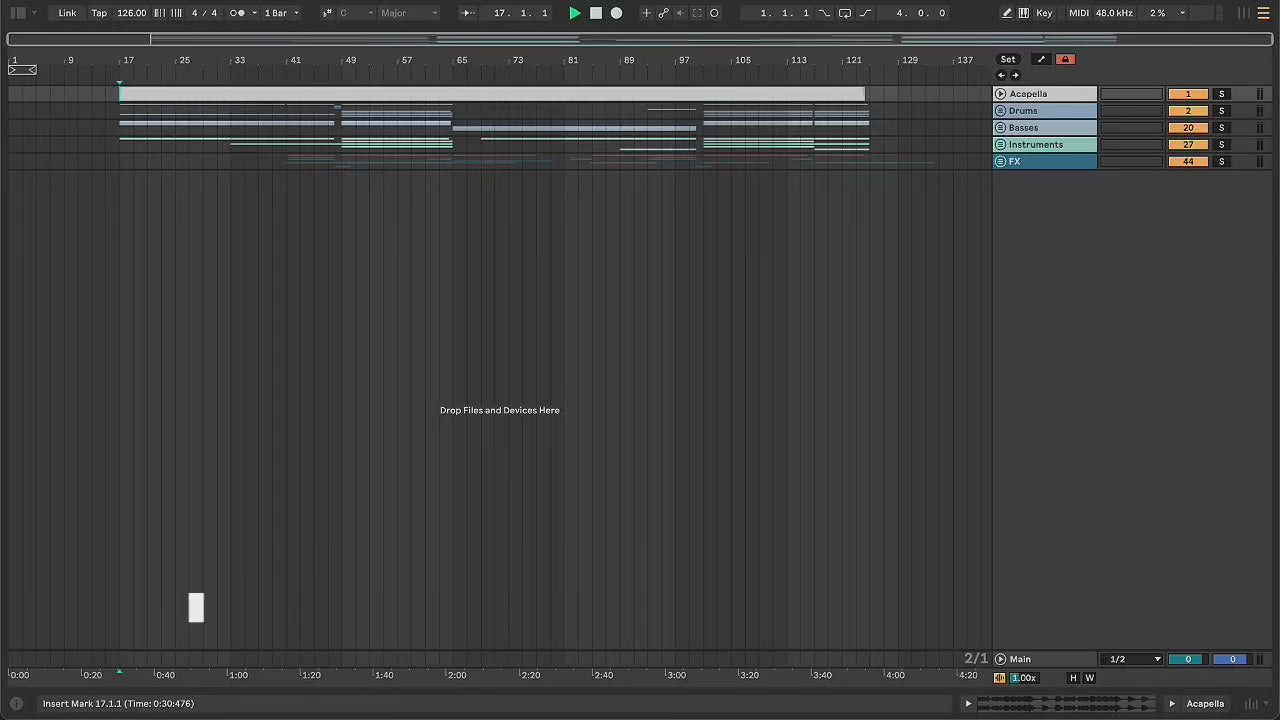Click the MIDI map mode button
This screenshot has height=720, width=1280.
1079,13
